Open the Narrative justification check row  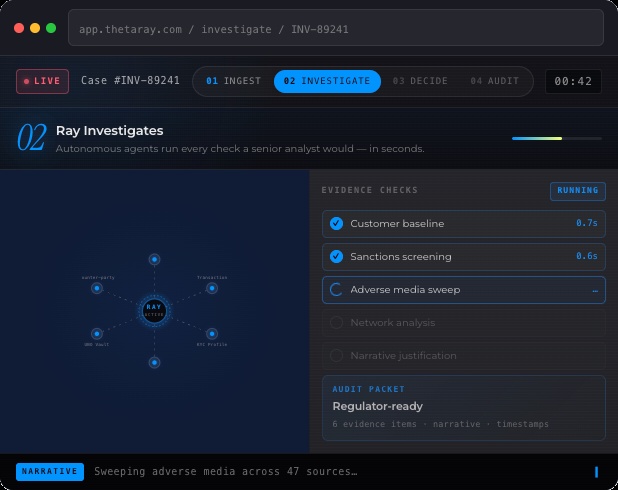point(464,356)
